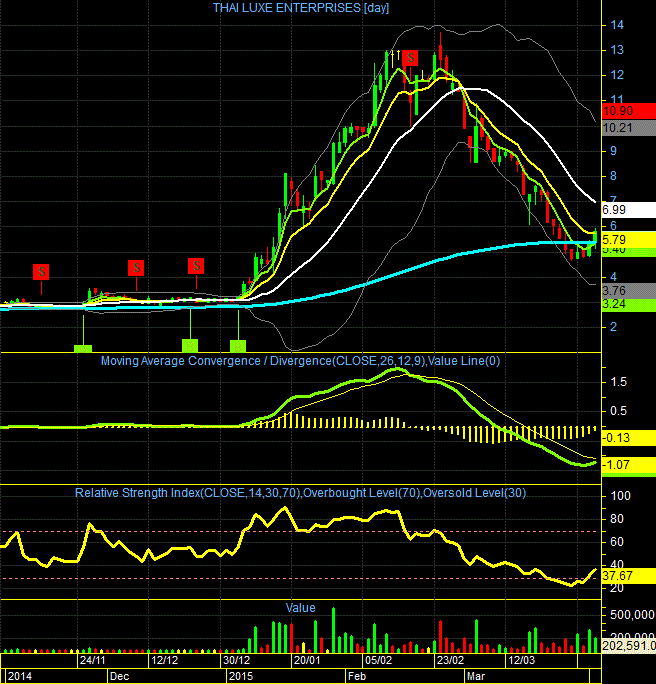
Task: Select the Dec month label
Action: 120,676
